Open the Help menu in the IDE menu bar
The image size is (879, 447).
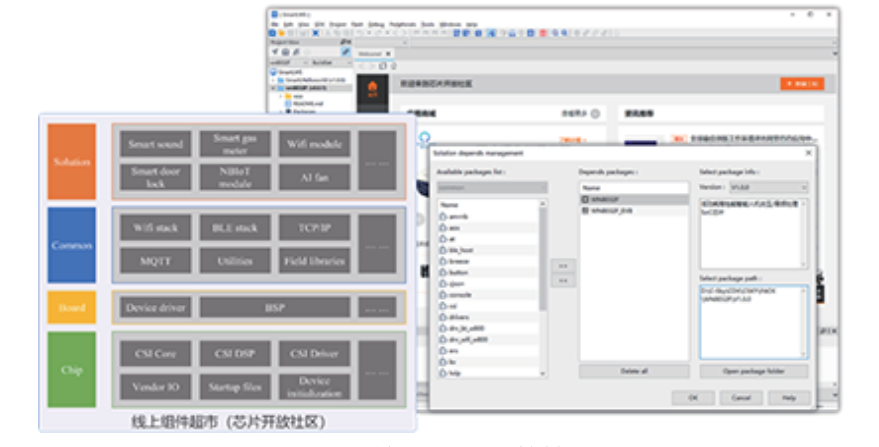(472, 25)
